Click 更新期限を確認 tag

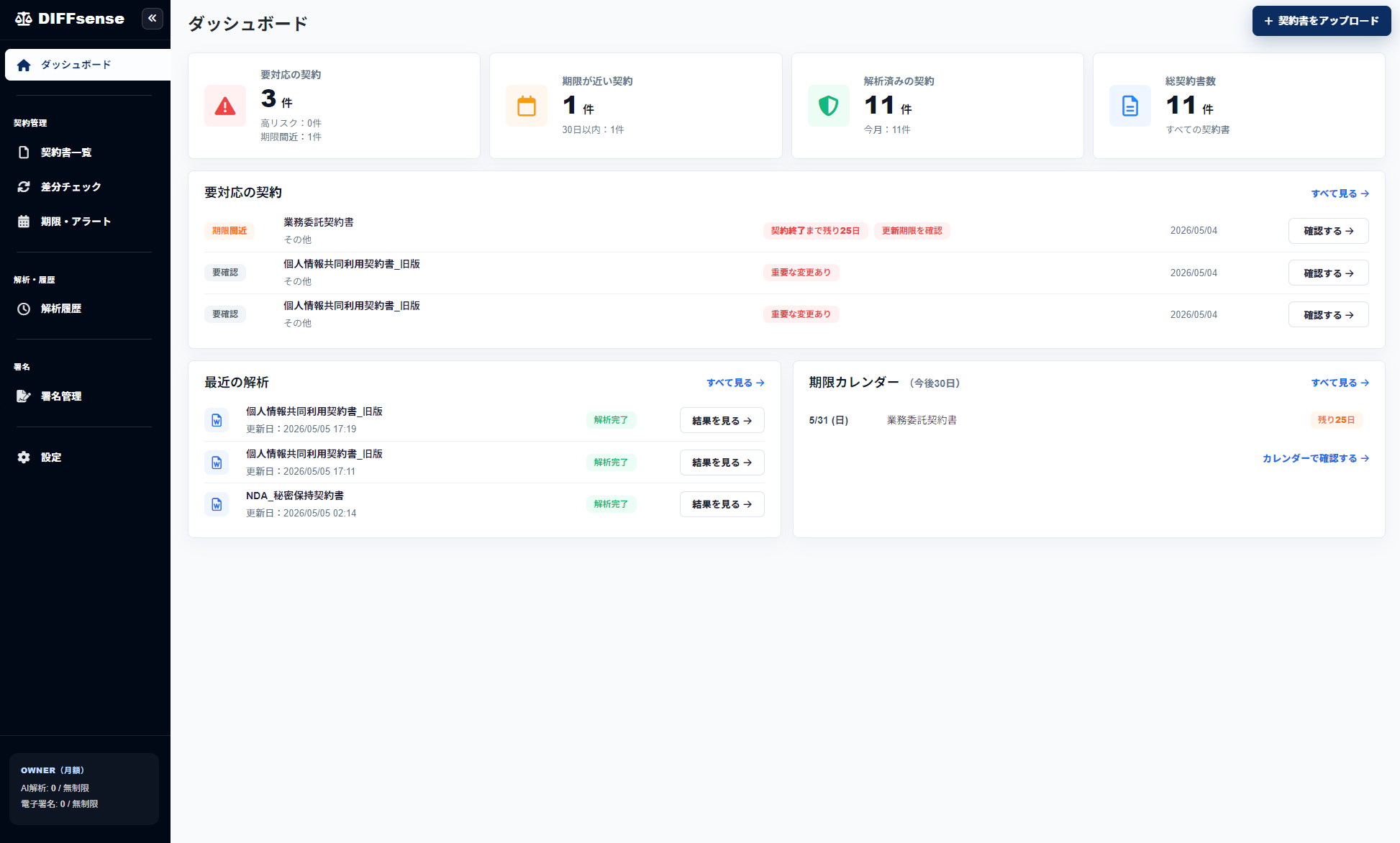(x=912, y=231)
